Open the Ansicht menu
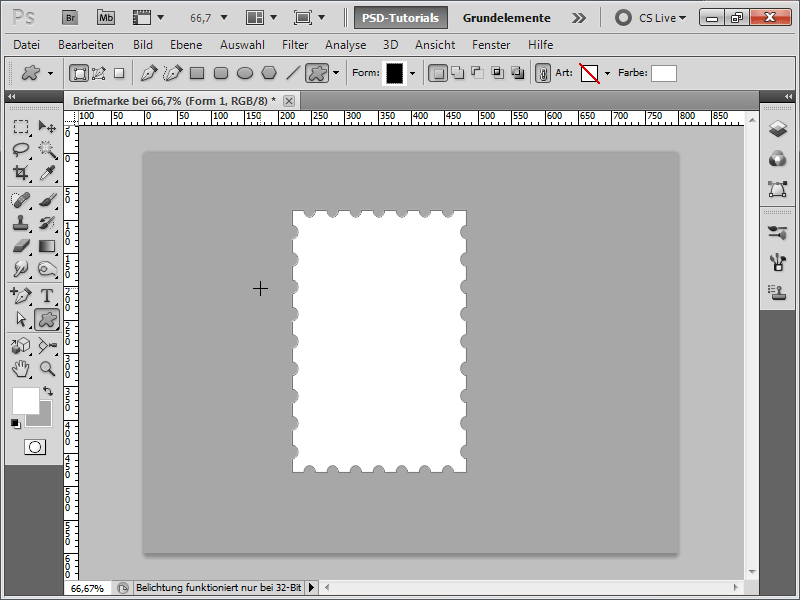The width and height of the screenshot is (800, 600). coord(435,45)
